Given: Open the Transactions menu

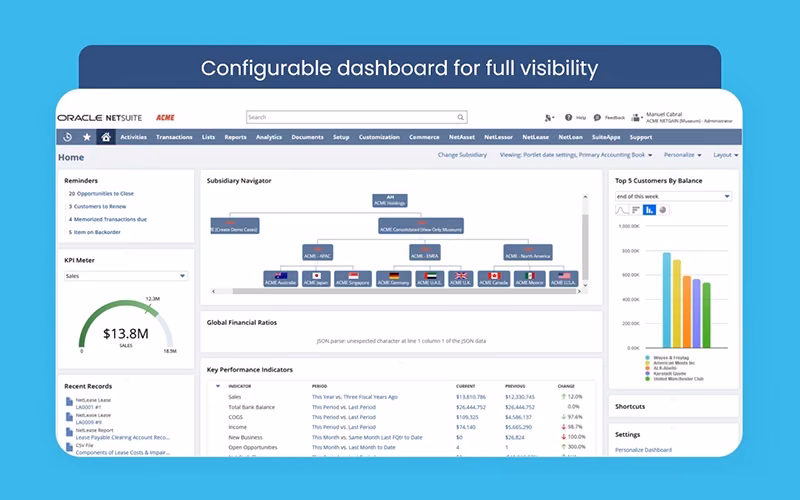Looking at the screenshot, I should pos(174,137).
